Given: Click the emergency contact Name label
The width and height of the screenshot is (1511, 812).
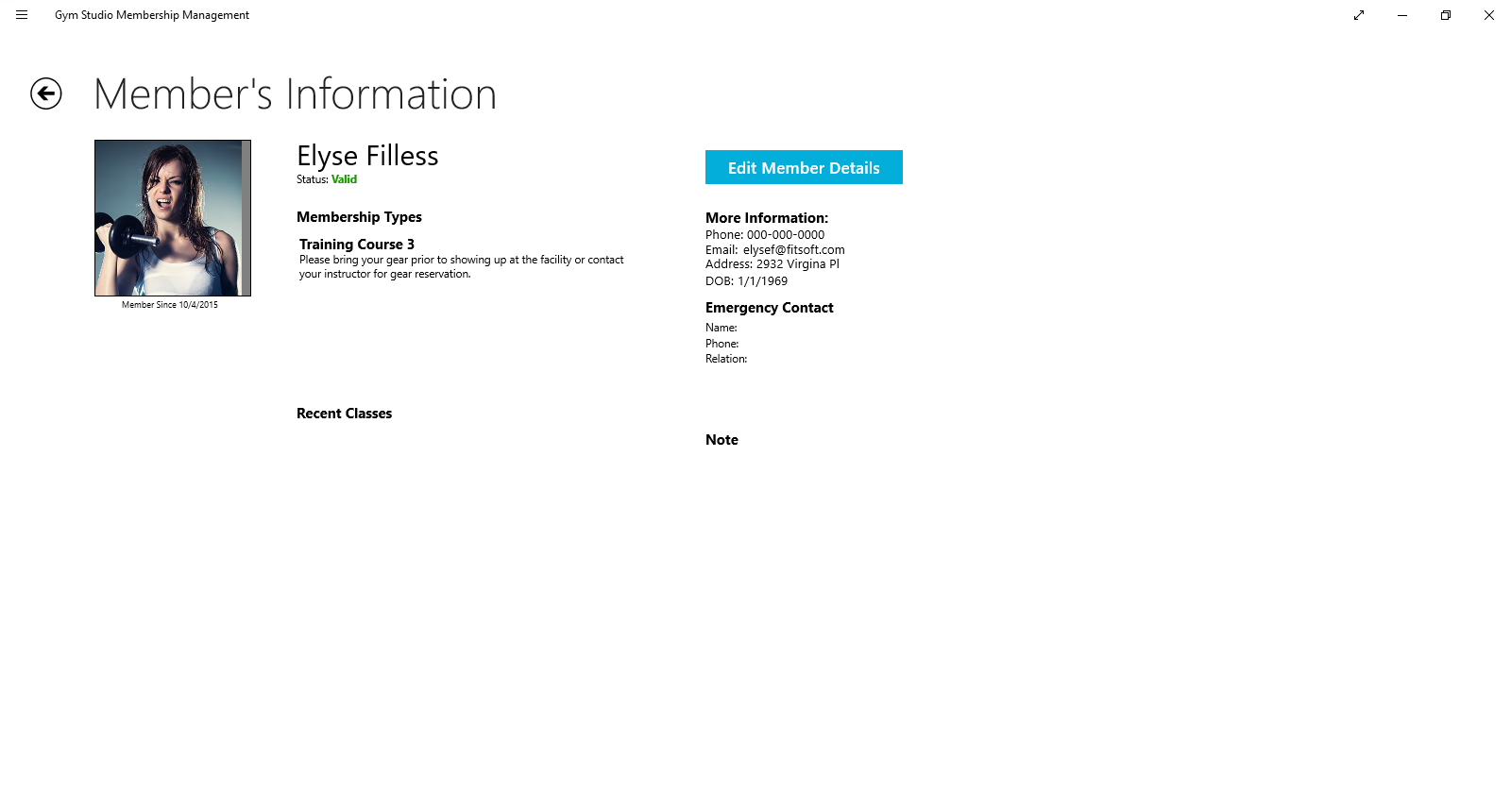Looking at the screenshot, I should (722, 328).
